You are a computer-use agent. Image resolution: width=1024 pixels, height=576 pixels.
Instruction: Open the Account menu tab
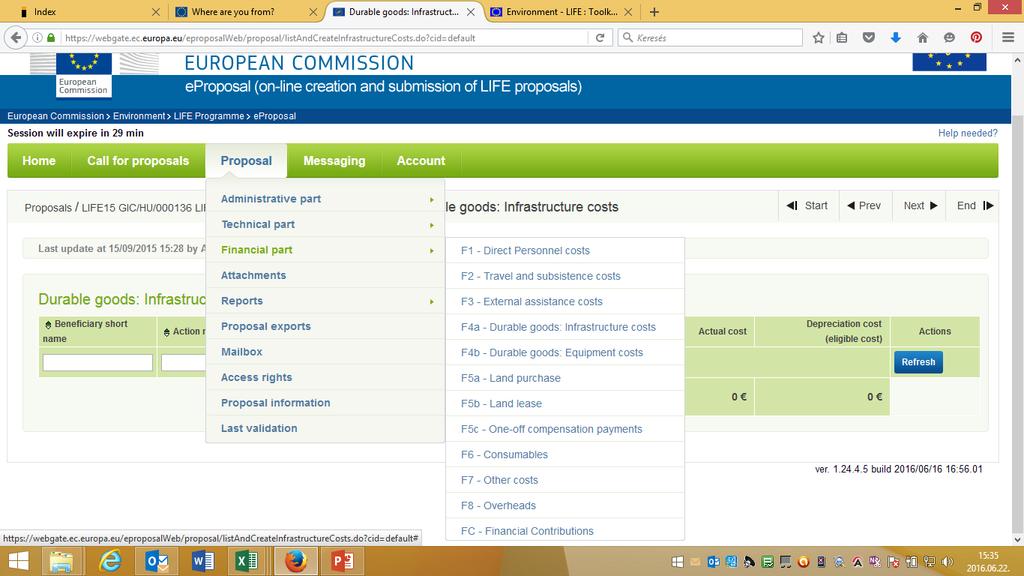point(421,161)
